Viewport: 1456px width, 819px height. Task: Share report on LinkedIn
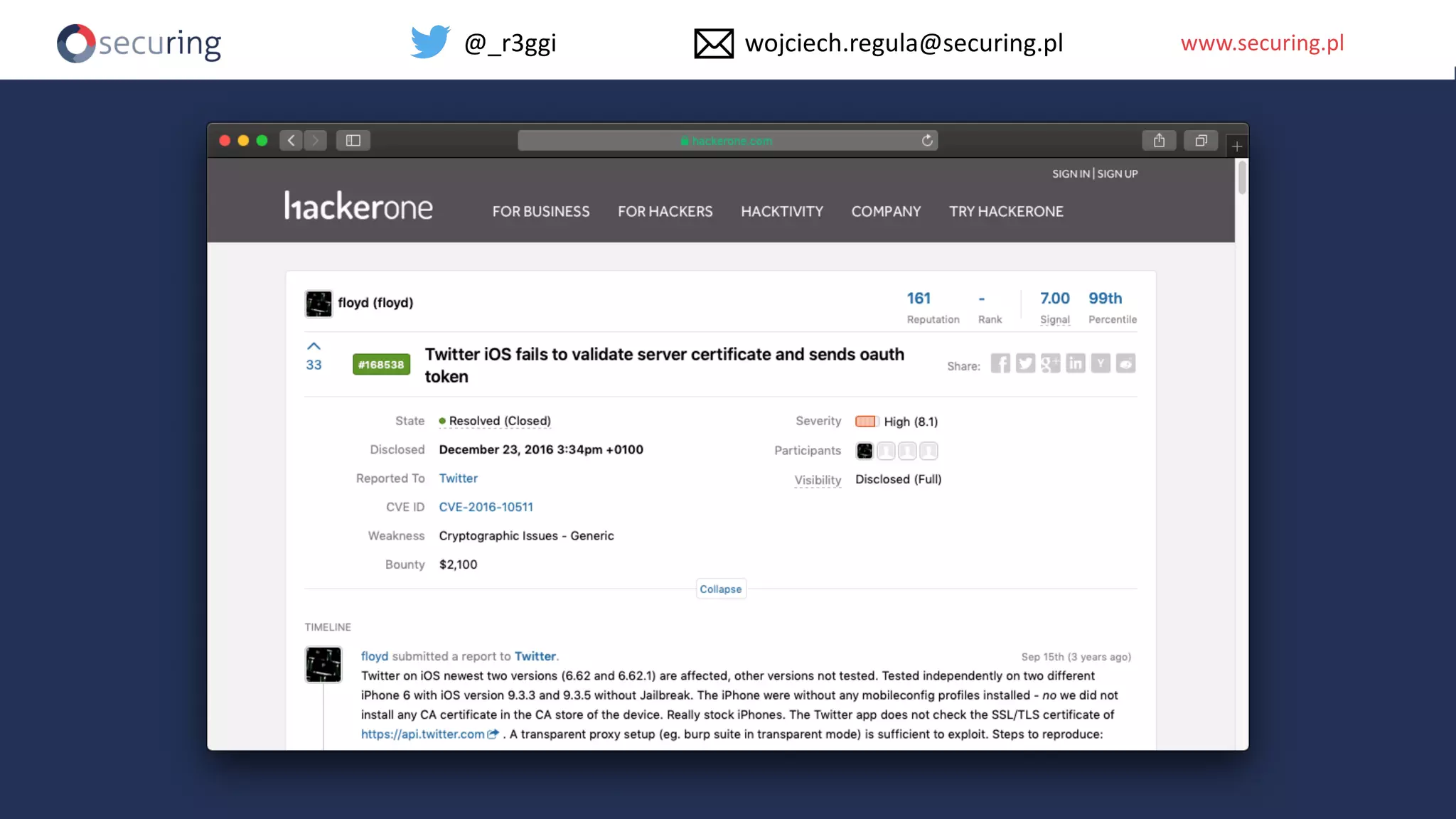pos(1076,363)
